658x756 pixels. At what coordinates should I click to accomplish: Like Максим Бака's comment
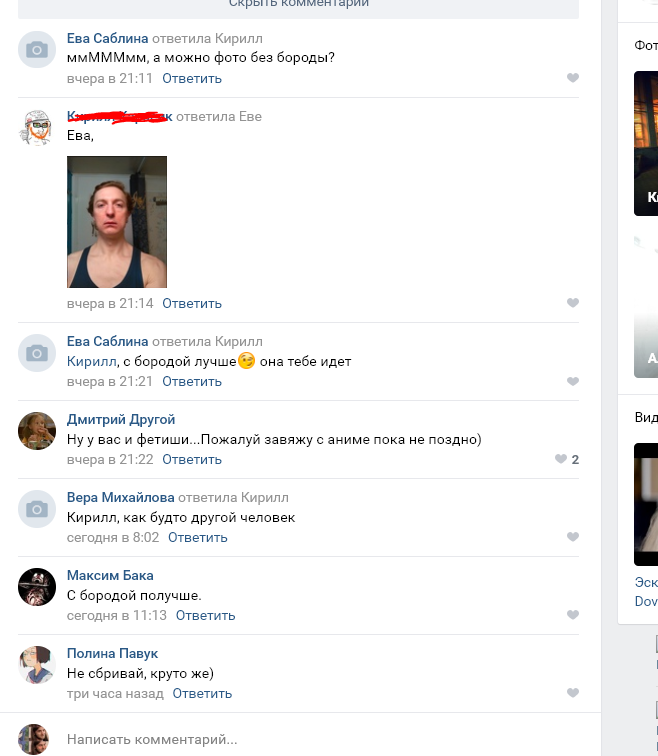coord(573,615)
